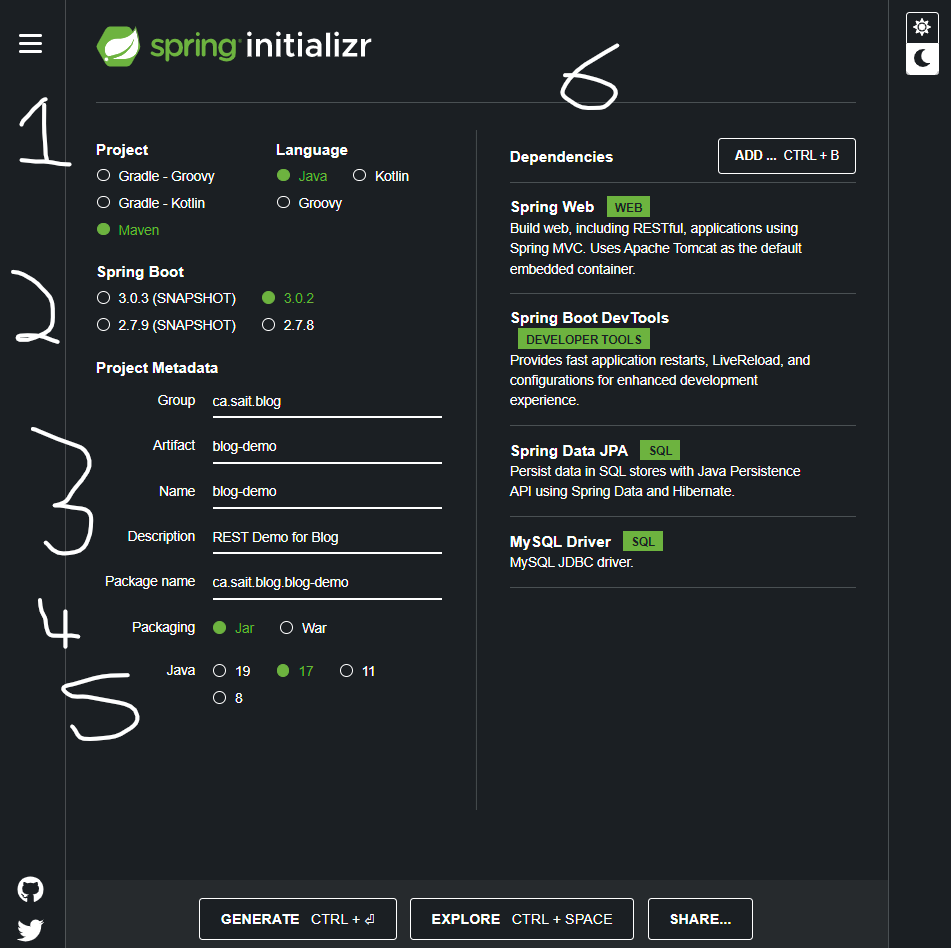
Task: Choose Groovy language
Action: 309,203
